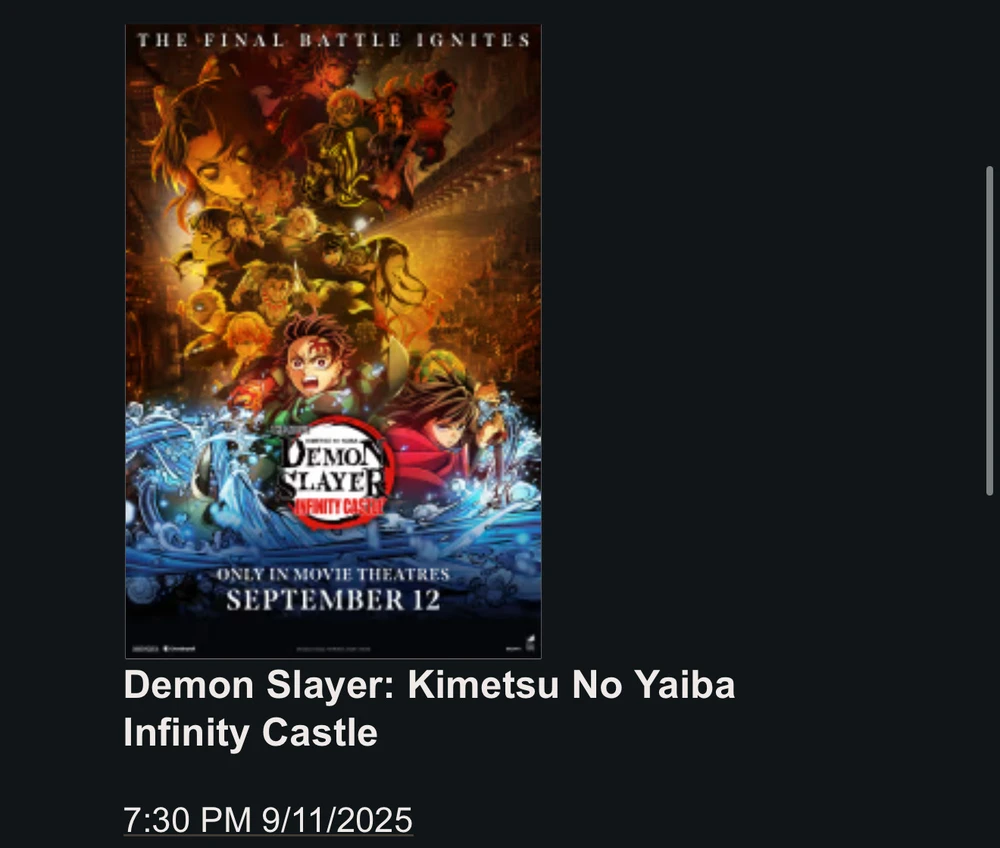The width and height of the screenshot is (1000, 848).
Task: Click THE FINAL BATTLE IGNITES tagline on poster
Action: point(334,40)
